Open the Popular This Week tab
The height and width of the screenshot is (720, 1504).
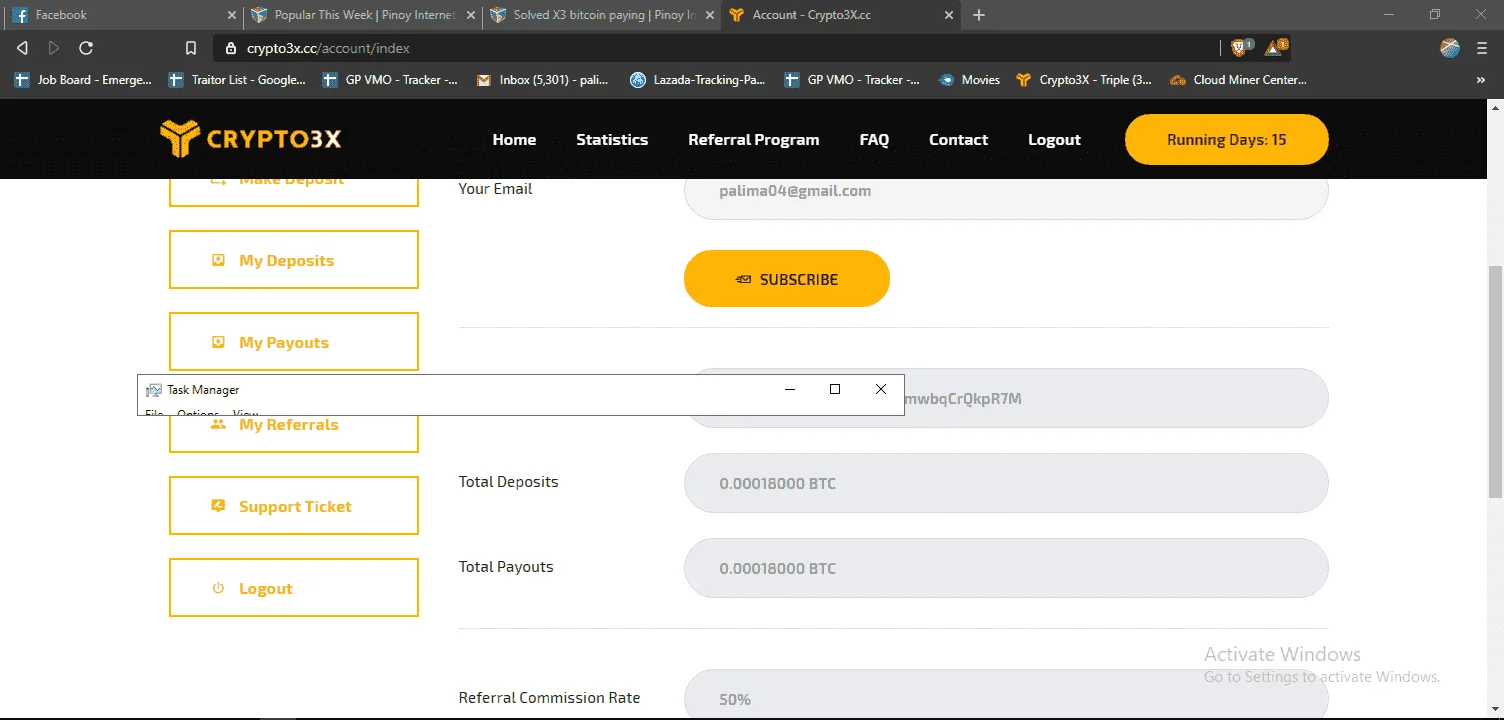click(x=362, y=15)
